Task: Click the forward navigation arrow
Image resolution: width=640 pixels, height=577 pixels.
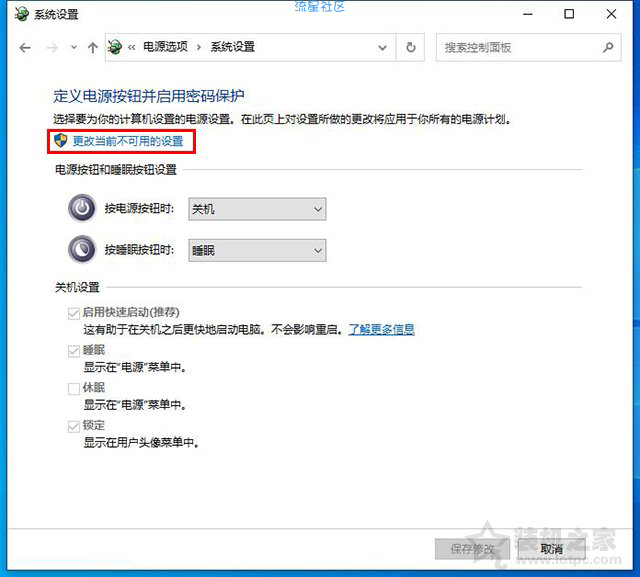Action: (52, 48)
